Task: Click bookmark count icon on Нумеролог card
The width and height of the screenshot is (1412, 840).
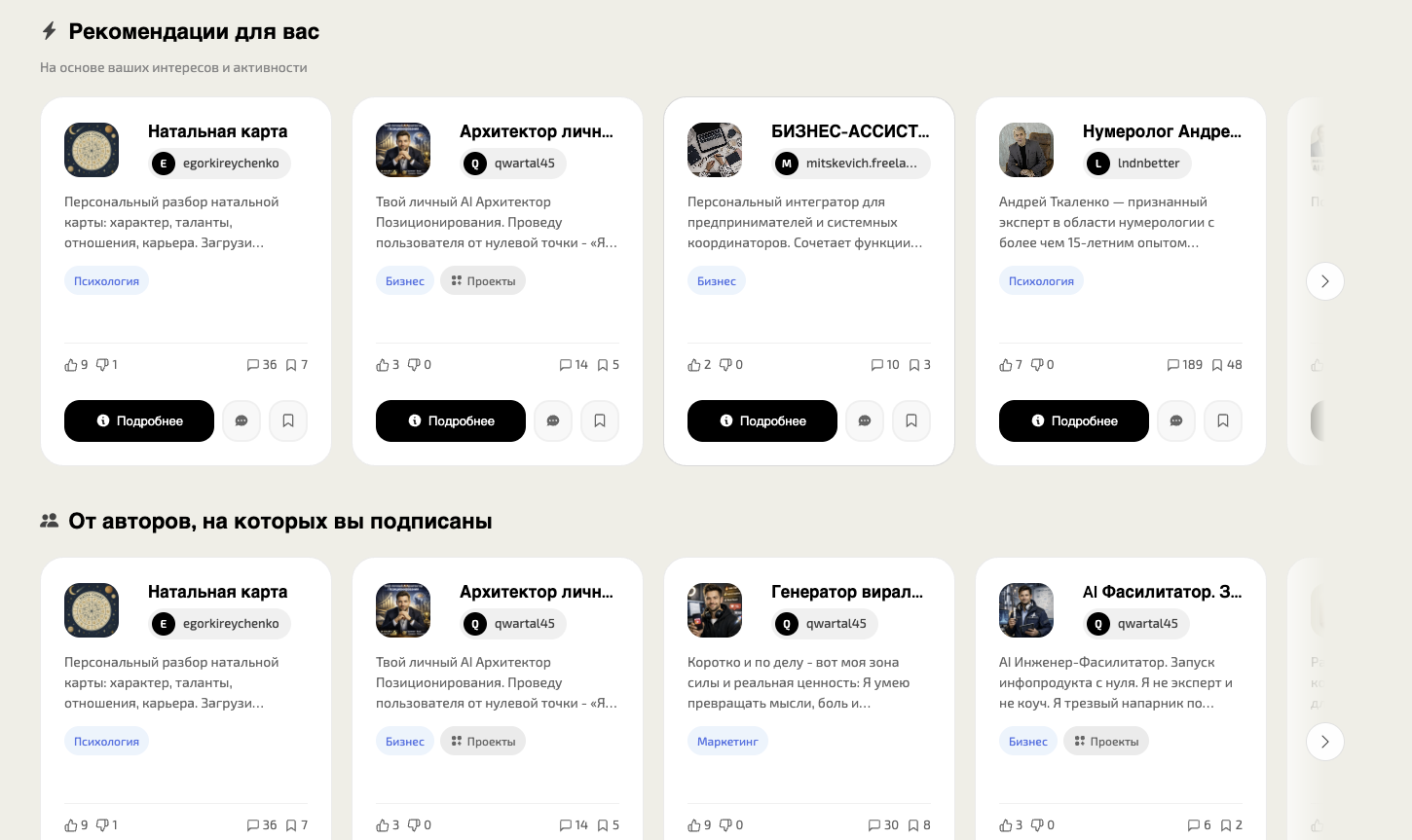Action: pyautogui.click(x=1217, y=365)
